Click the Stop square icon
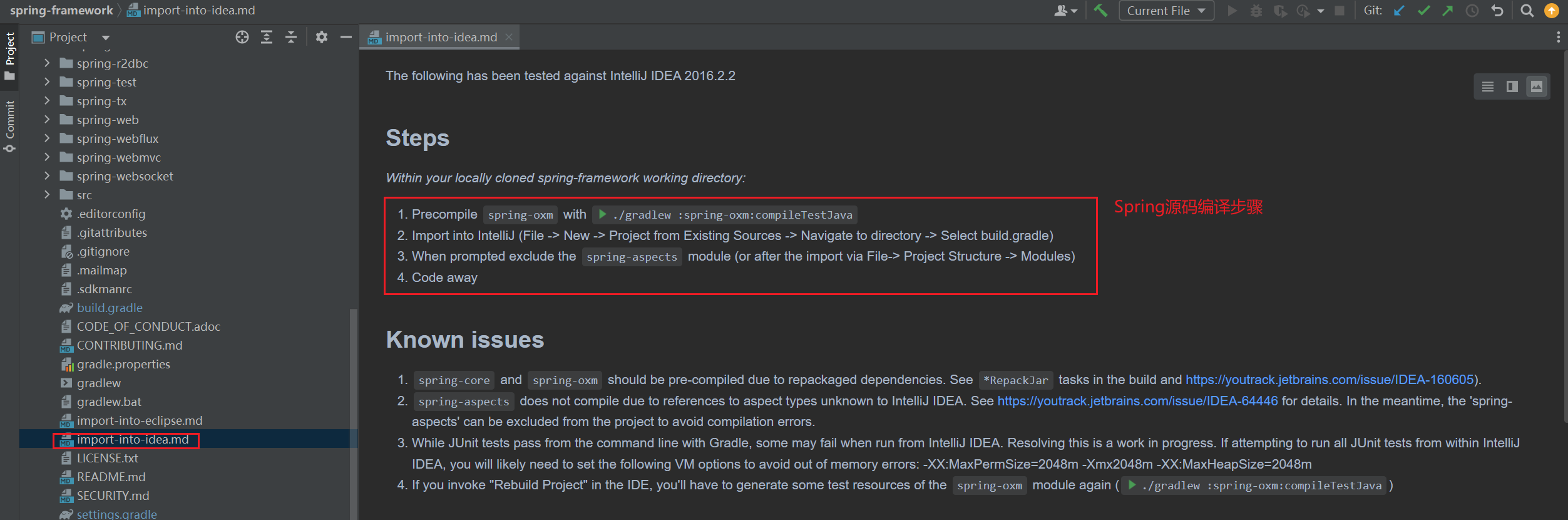1568x520 pixels. (1340, 11)
